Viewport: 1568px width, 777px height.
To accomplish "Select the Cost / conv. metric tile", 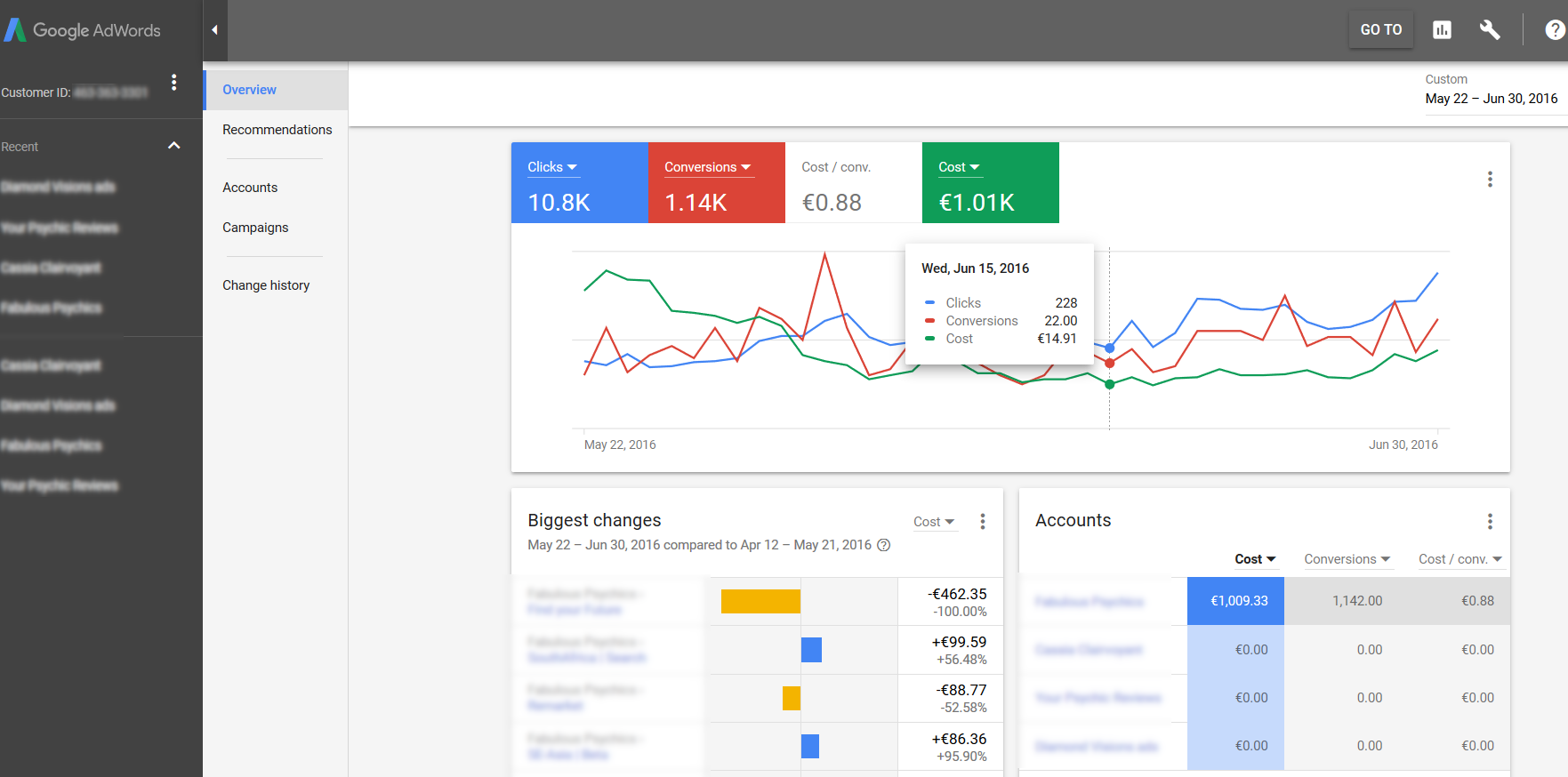I will point(854,183).
